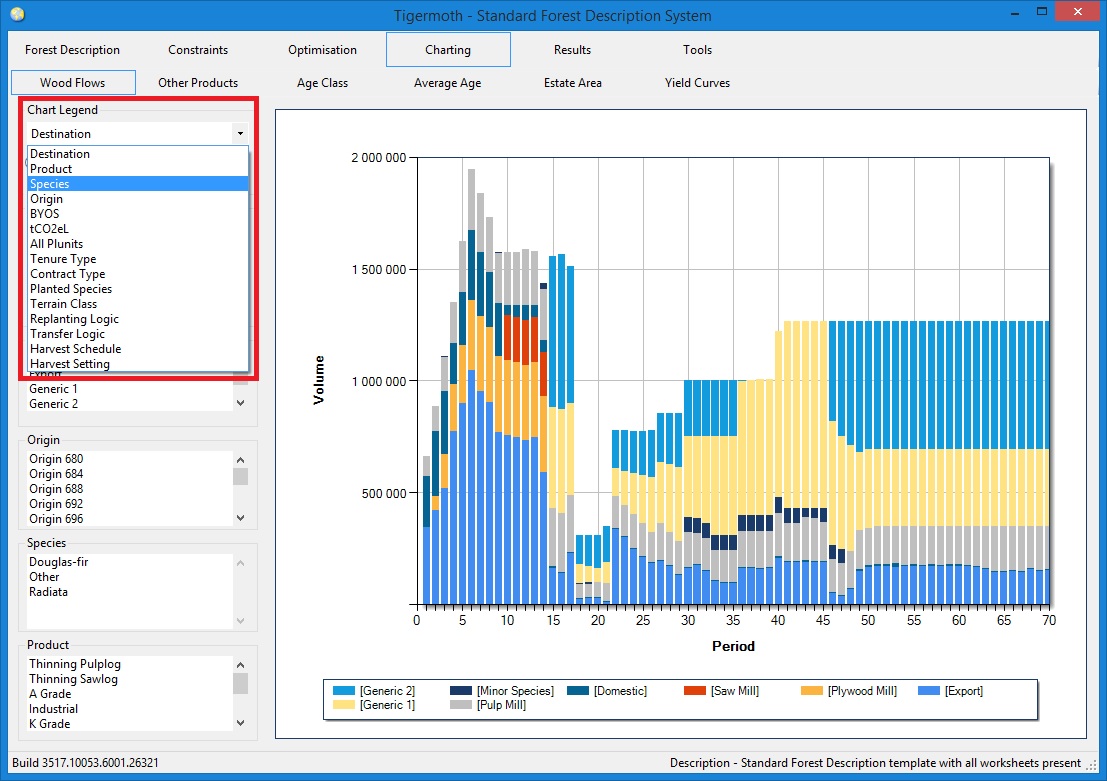1107x781 pixels.
Task: Show the Wood Flows chart
Action: (x=73, y=83)
